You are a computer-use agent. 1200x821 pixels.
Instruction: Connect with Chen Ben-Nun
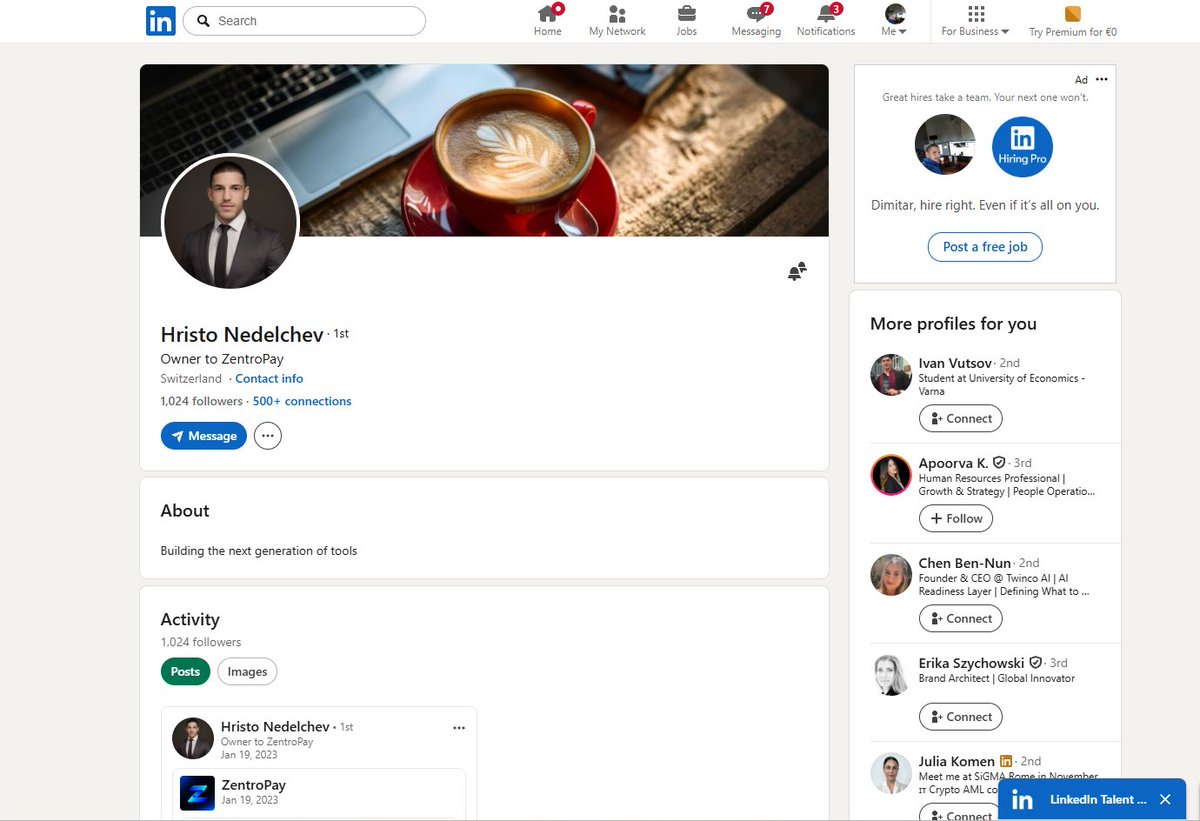tap(961, 619)
